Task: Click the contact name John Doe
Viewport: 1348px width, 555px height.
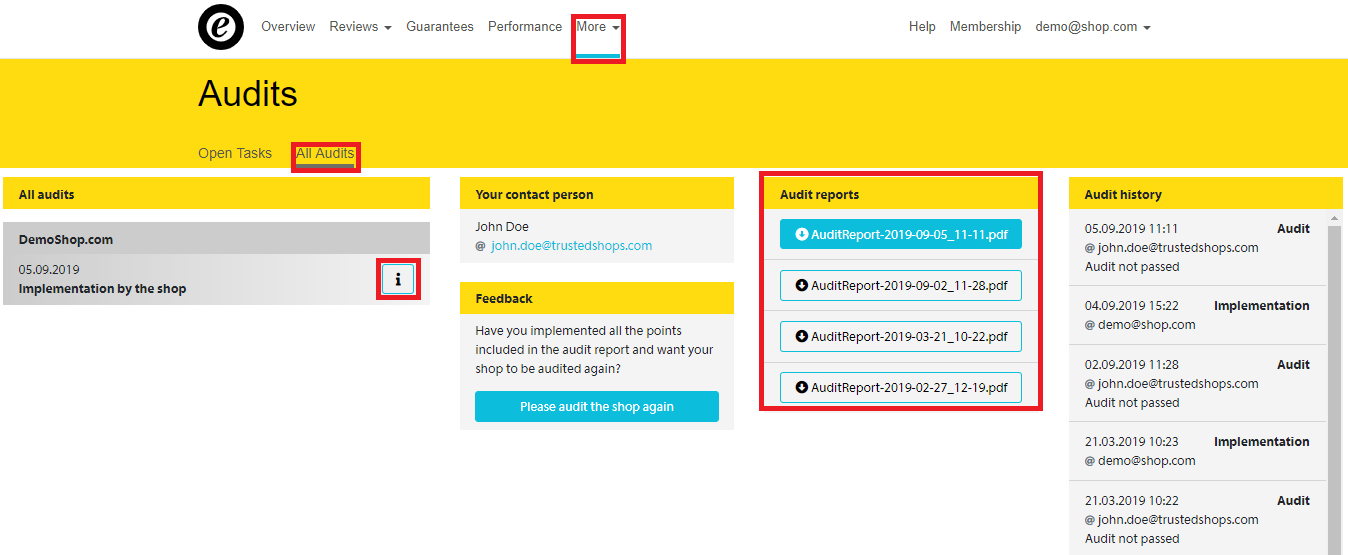Action: pyautogui.click(x=502, y=227)
